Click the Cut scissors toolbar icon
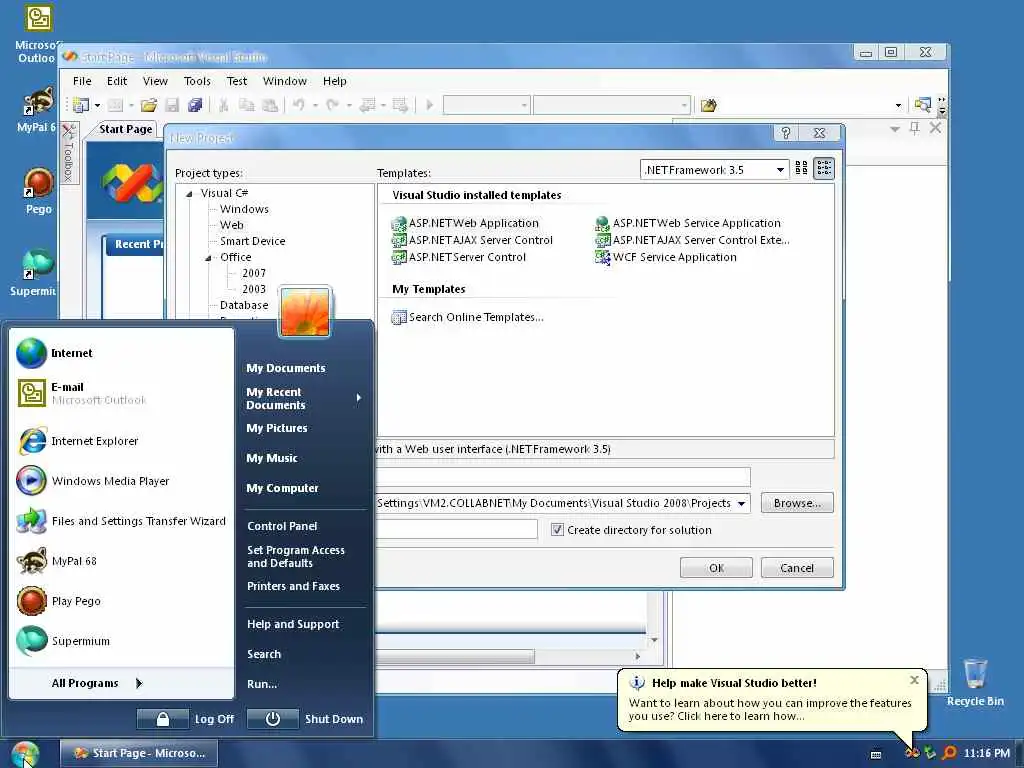The width and height of the screenshot is (1024, 768). coord(223,104)
